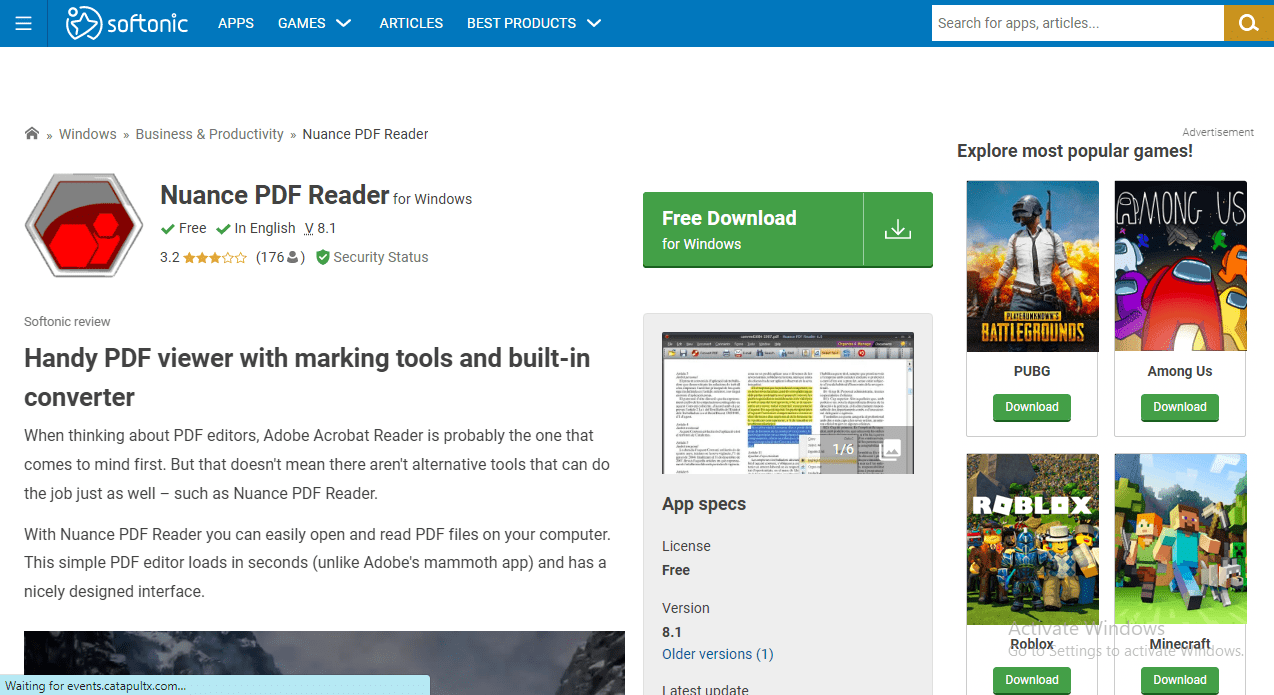
Task: Click the Softonic review label
Action: coord(67,322)
